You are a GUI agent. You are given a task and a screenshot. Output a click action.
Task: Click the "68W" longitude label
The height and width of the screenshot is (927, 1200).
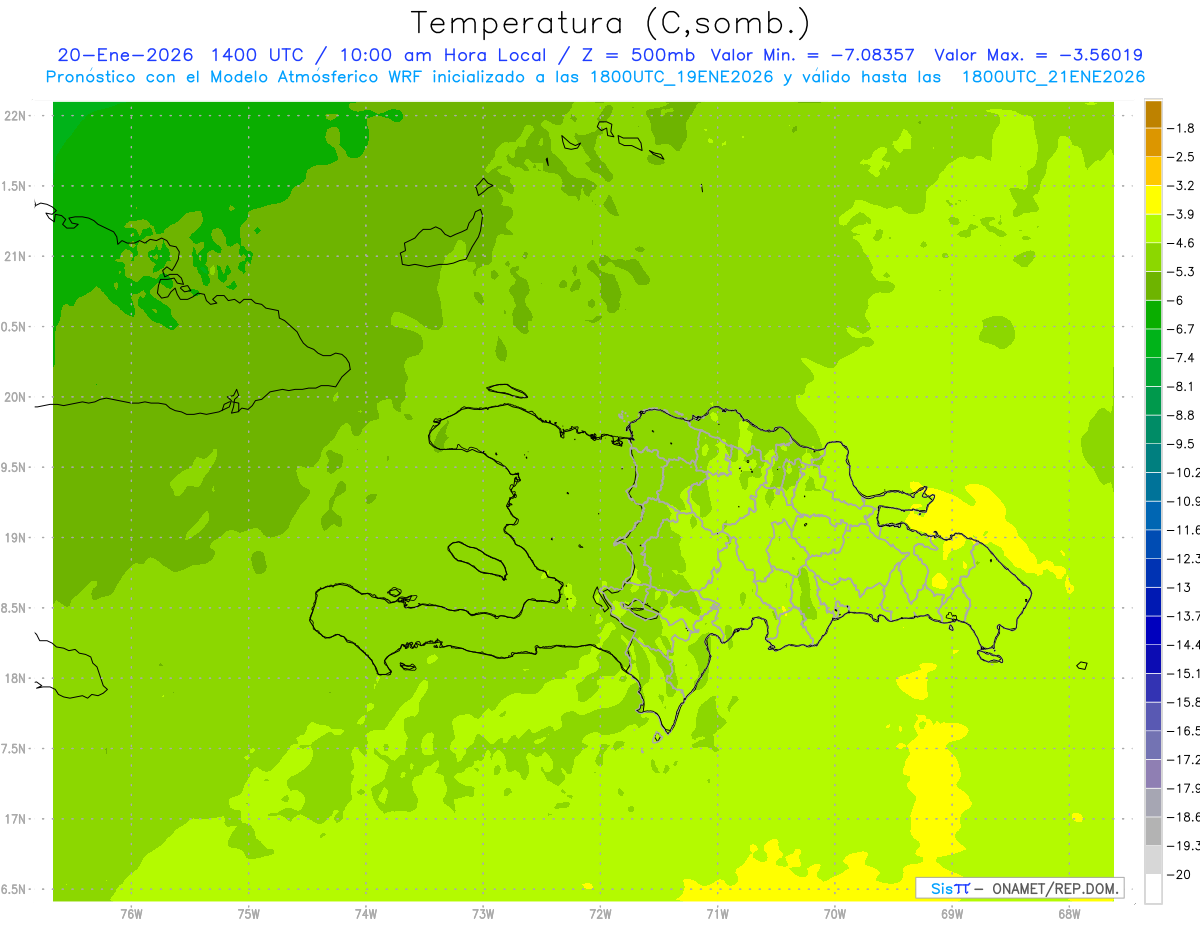[x=1069, y=914]
